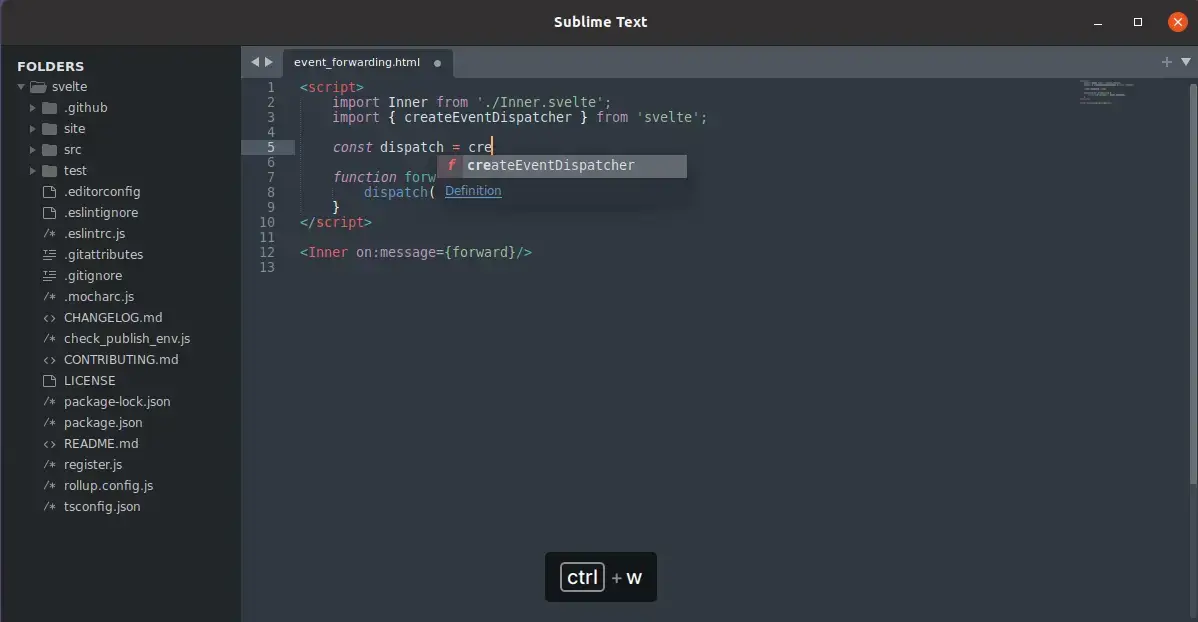Open register.js file
This screenshot has height=622, width=1198.
[92, 465]
